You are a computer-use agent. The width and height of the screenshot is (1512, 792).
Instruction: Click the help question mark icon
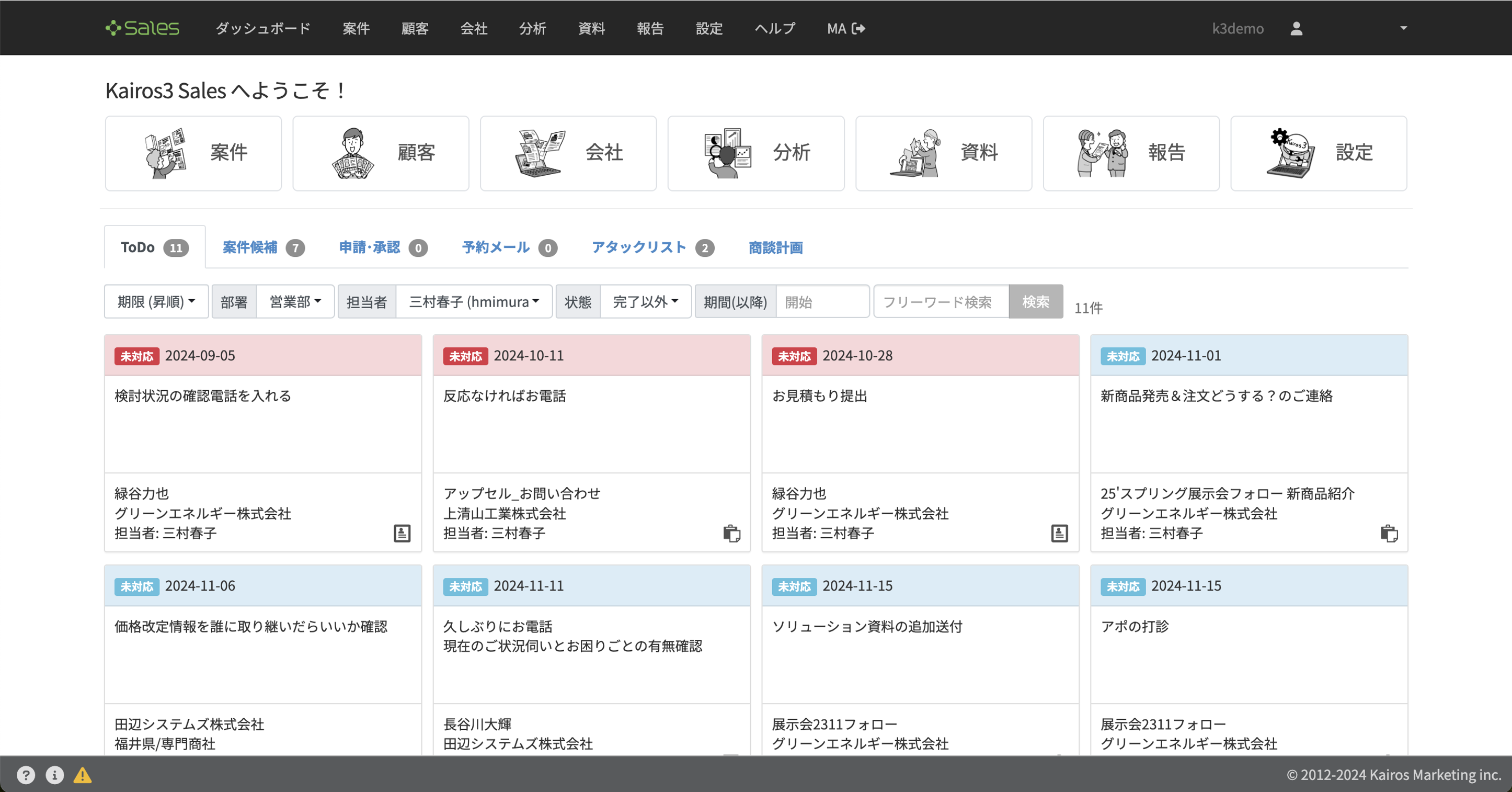(25, 775)
